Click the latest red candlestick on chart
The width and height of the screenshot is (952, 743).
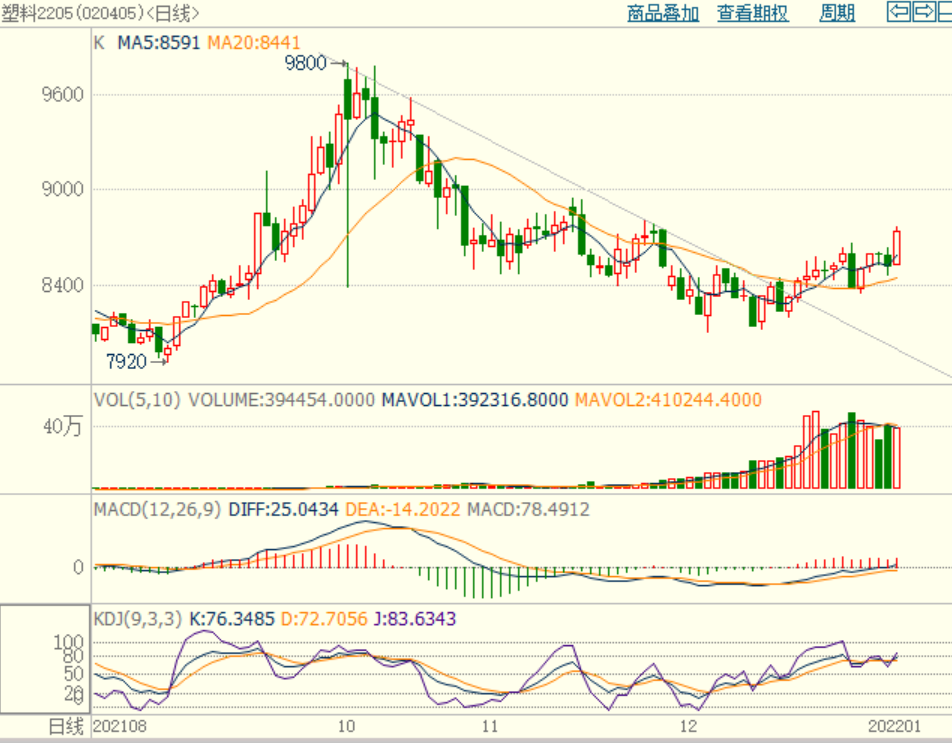point(897,247)
